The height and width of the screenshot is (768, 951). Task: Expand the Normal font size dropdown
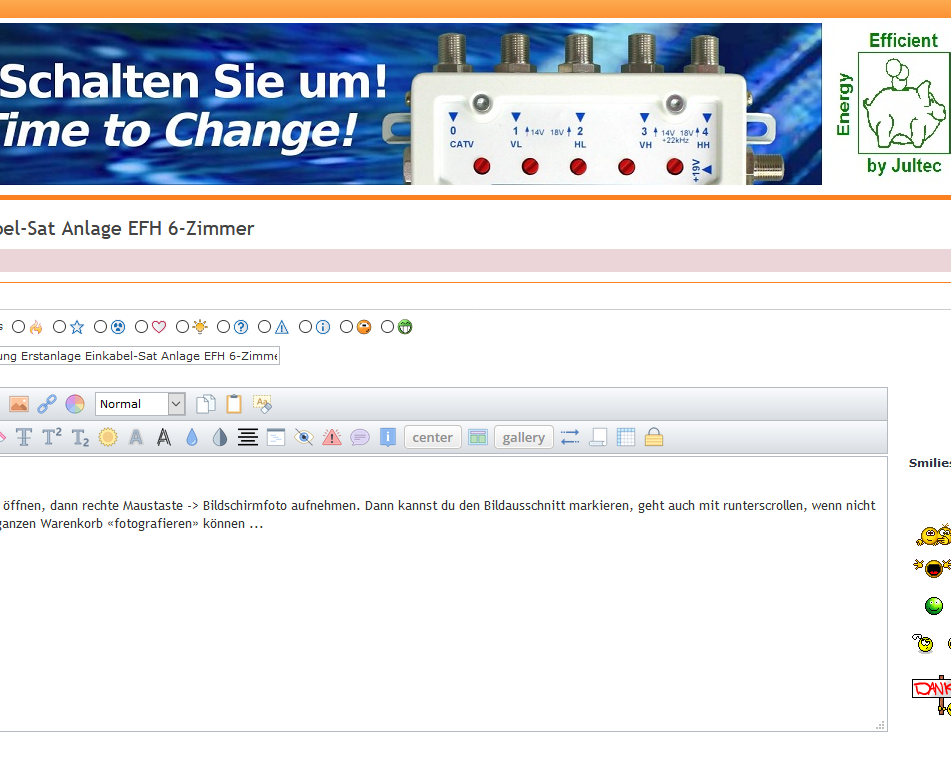click(x=176, y=404)
